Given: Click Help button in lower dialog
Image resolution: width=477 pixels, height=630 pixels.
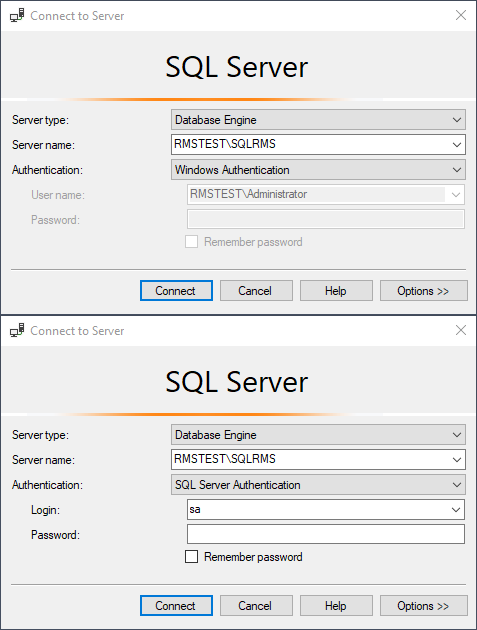Looking at the screenshot, I should coord(336,605).
